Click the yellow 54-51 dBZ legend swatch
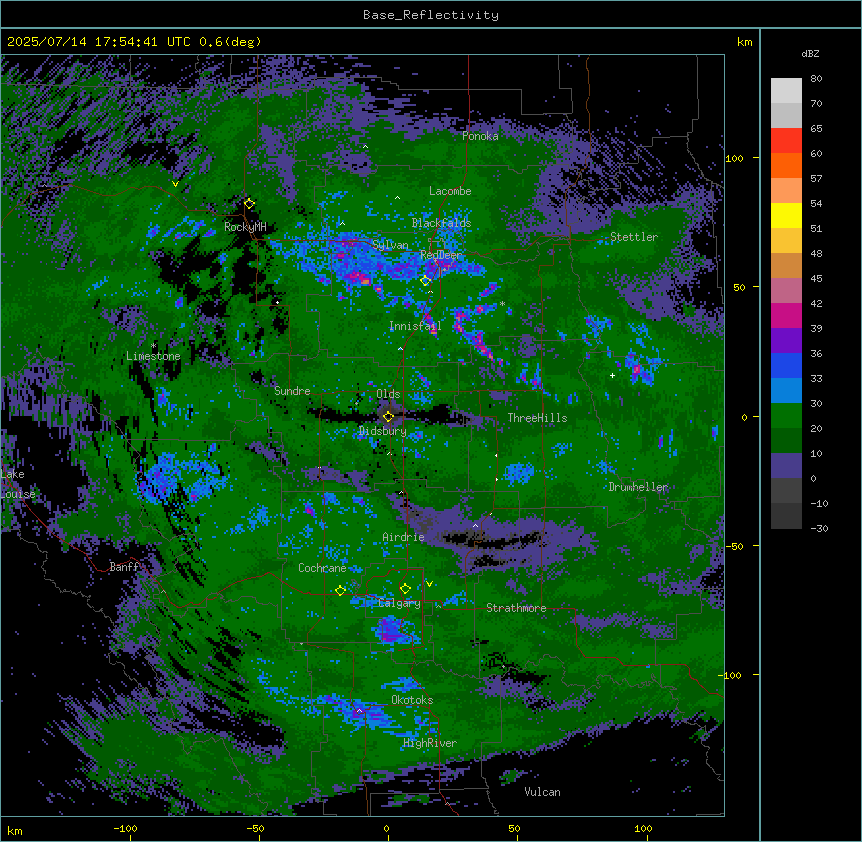Viewport: 862px width, 842px height. point(786,215)
